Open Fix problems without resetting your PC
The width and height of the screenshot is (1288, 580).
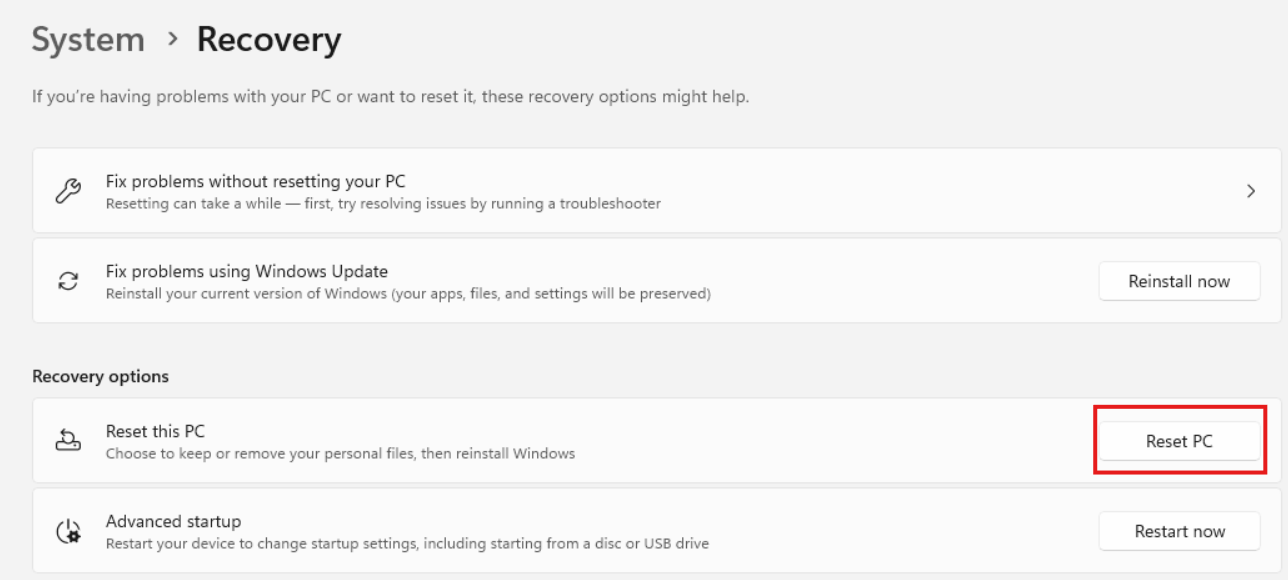click(657, 191)
